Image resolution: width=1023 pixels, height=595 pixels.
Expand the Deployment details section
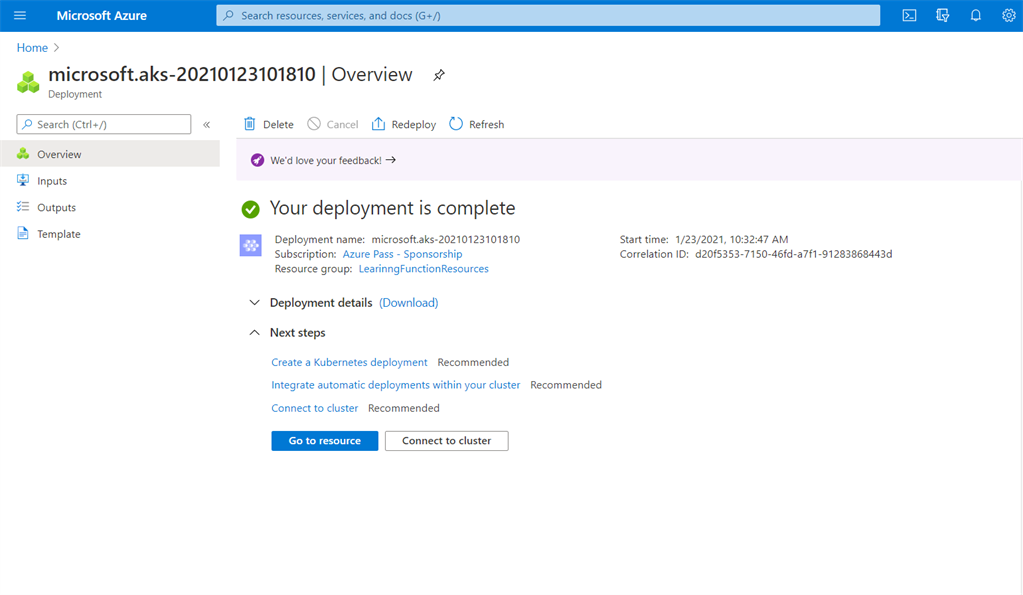point(254,303)
